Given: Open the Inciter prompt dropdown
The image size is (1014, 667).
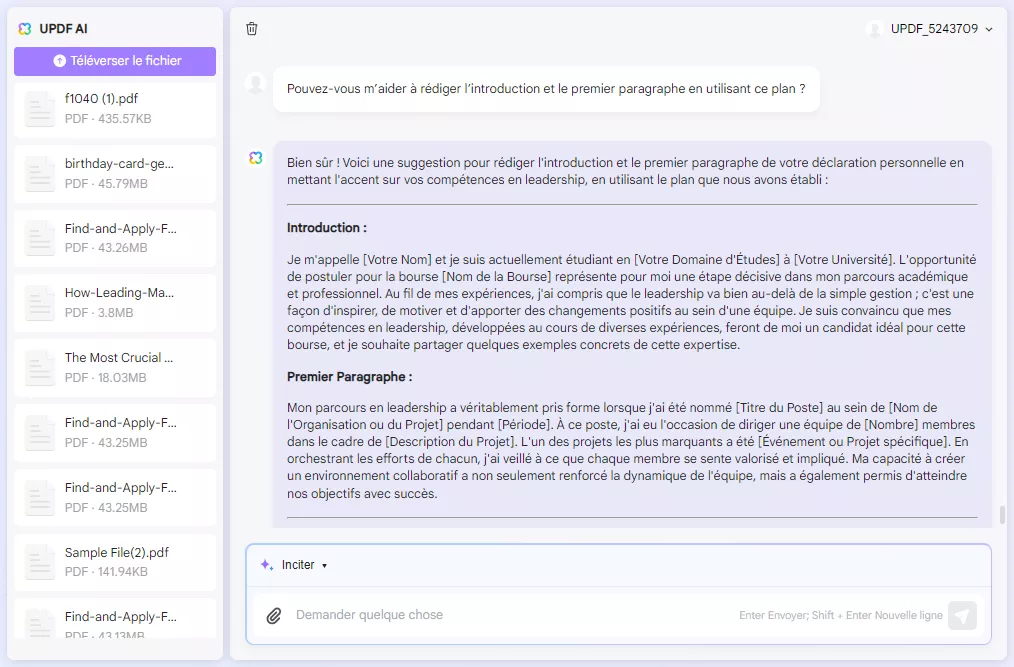Looking at the screenshot, I should pos(295,565).
